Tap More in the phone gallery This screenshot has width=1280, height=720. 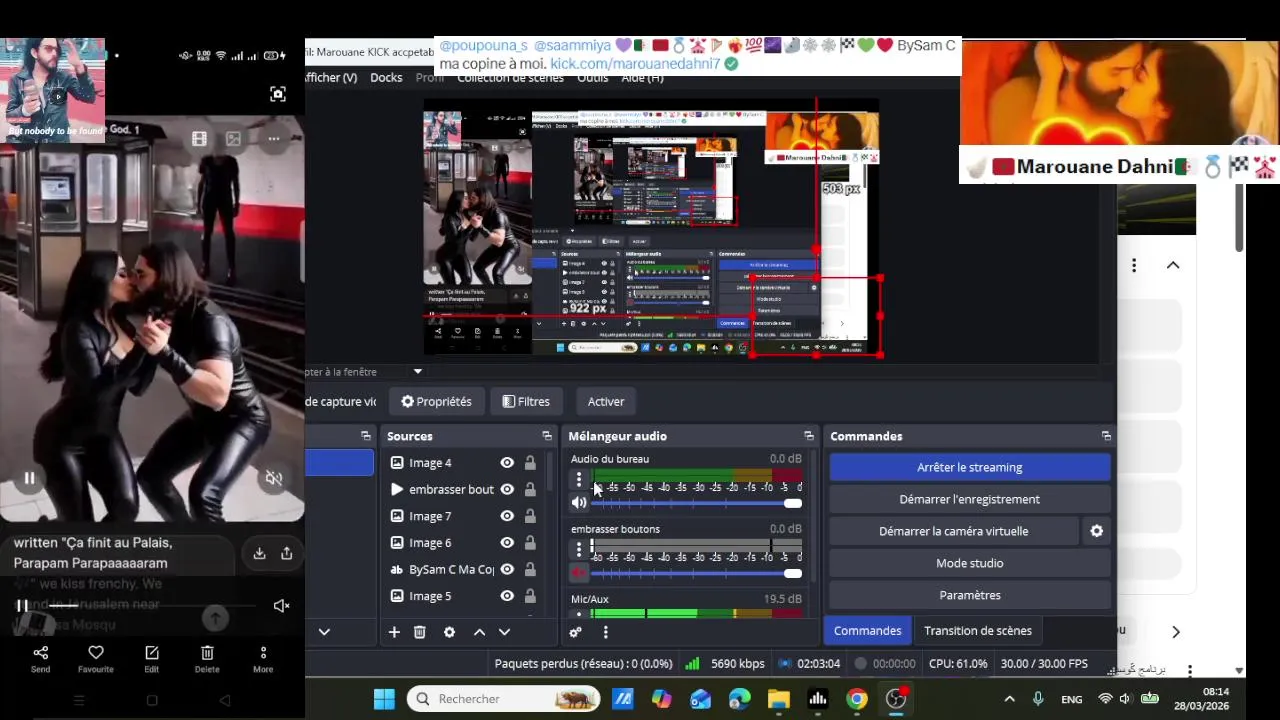(263, 659)
